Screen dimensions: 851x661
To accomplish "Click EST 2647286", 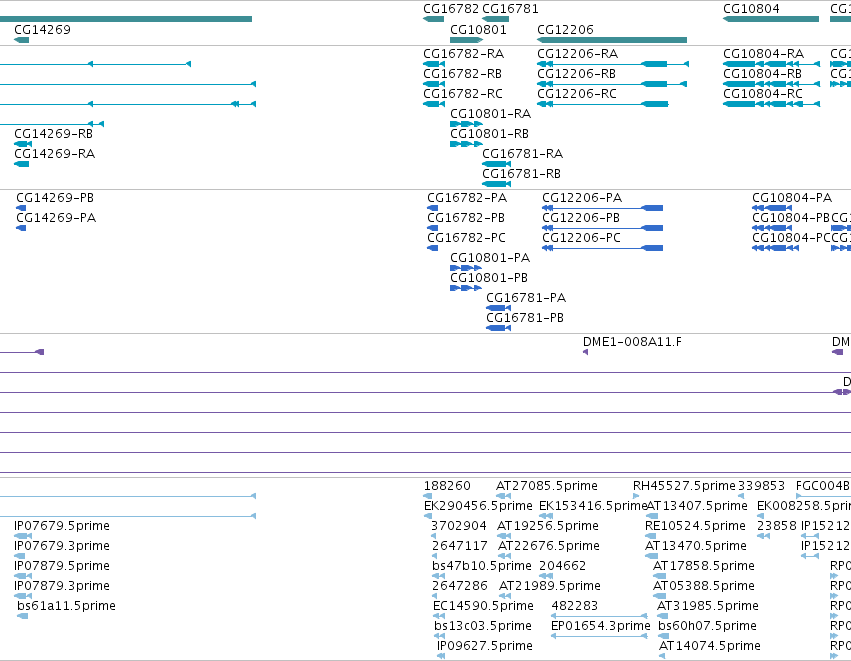I will [460, 586].
